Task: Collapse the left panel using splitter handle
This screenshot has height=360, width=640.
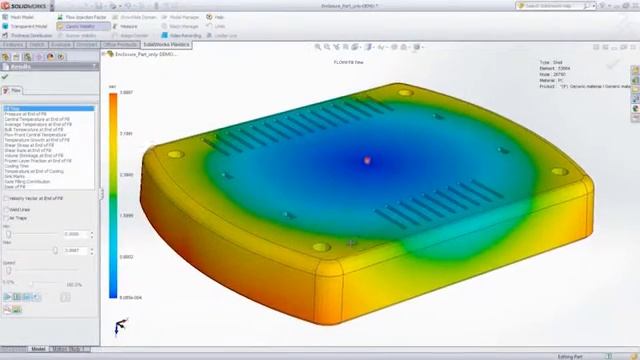Action: coord(101,194)
